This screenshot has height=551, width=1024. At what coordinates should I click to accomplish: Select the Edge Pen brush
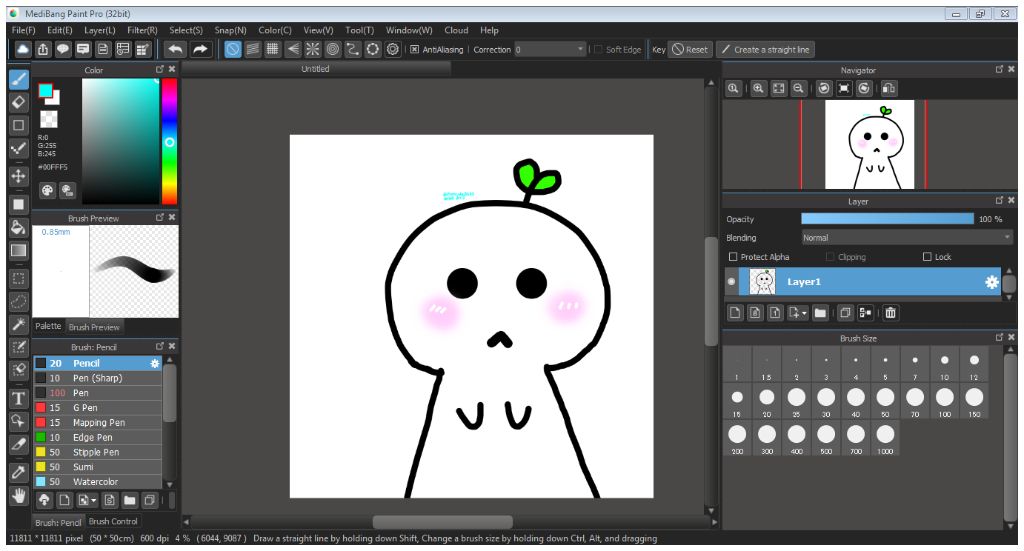pyautogui.click(x=98, y=437)
